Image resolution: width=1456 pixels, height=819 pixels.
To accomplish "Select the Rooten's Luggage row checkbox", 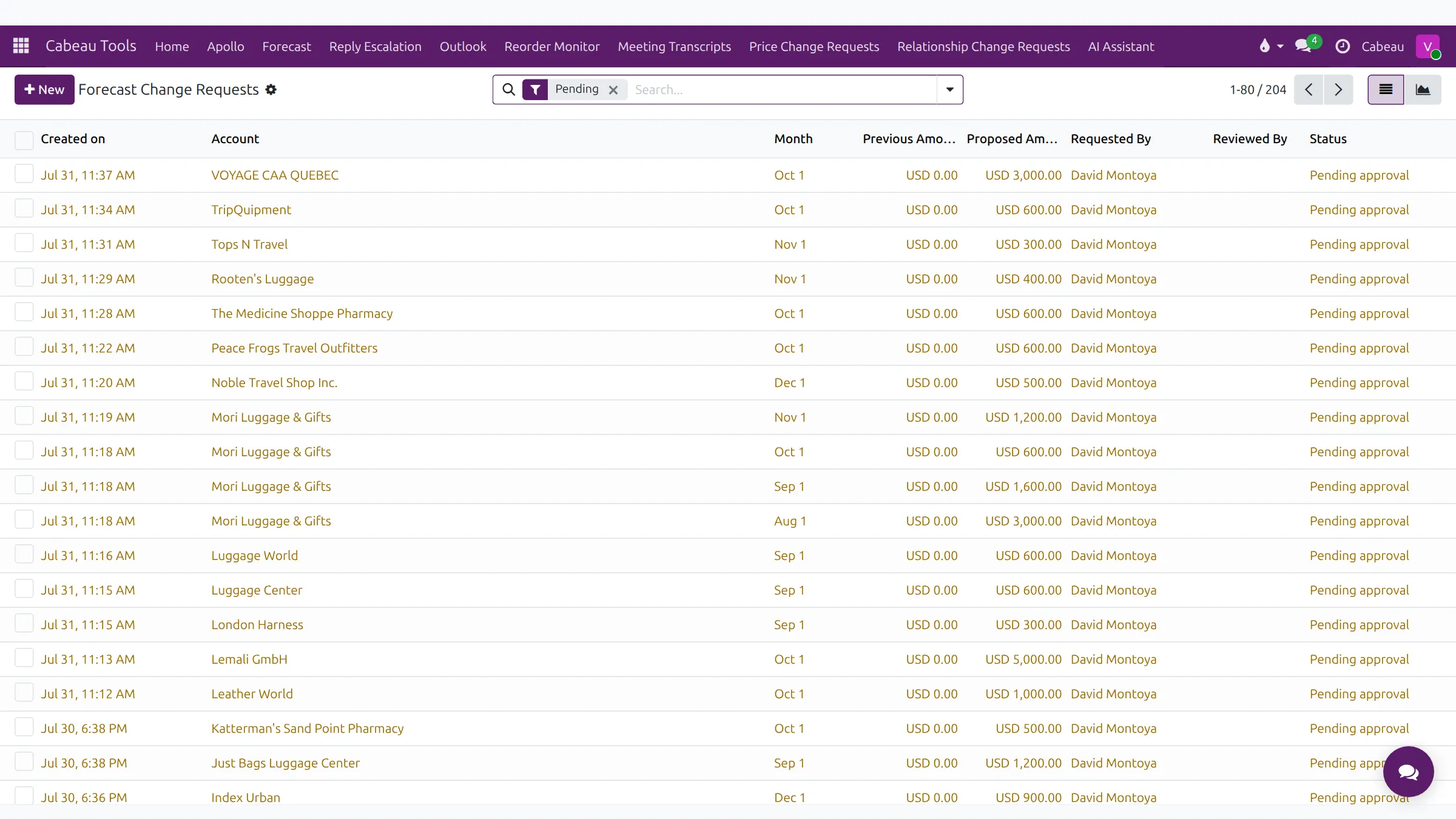I will pyautogui.click(x=24, y=278).
